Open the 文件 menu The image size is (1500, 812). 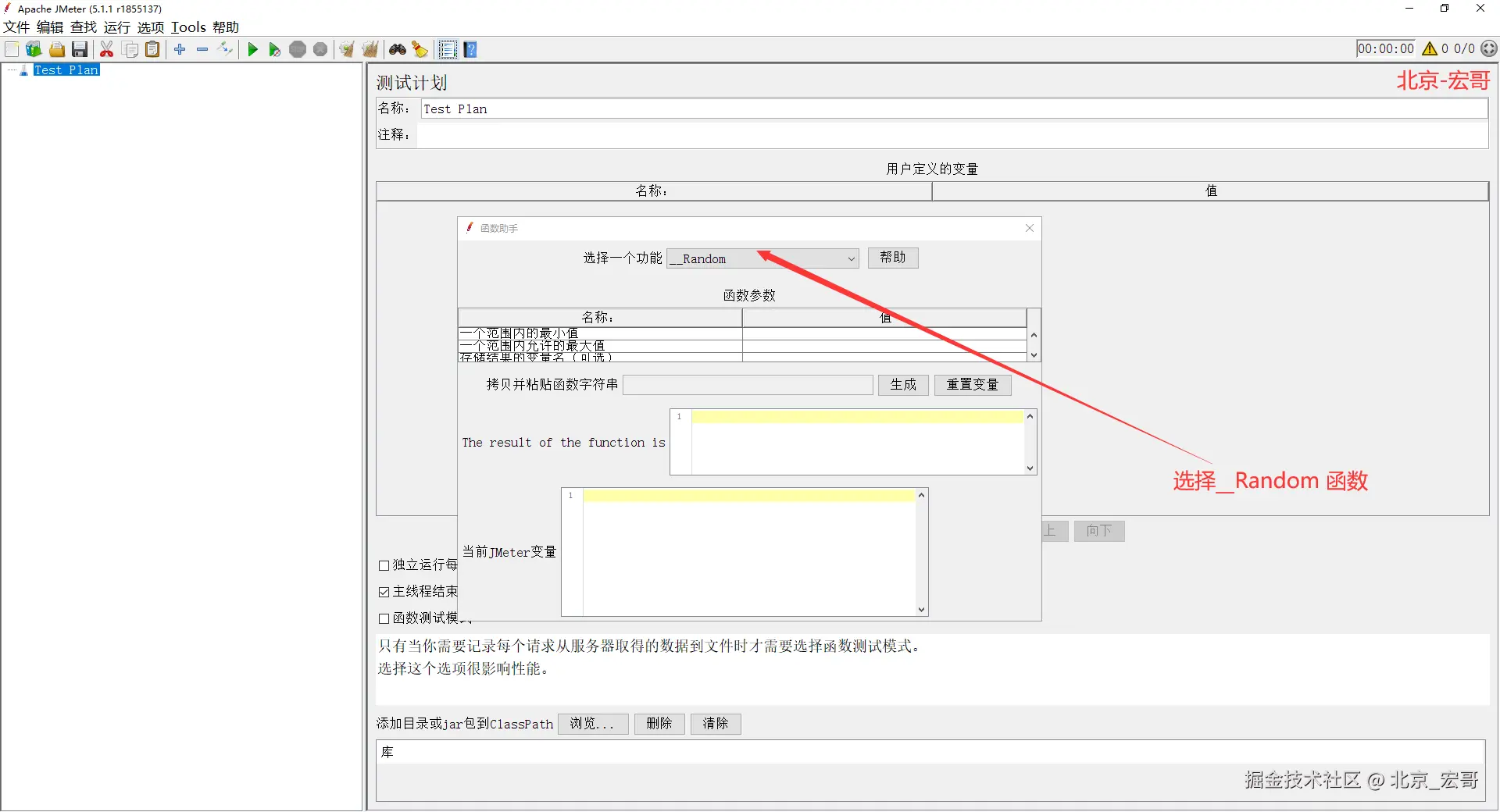pos(16,27)
